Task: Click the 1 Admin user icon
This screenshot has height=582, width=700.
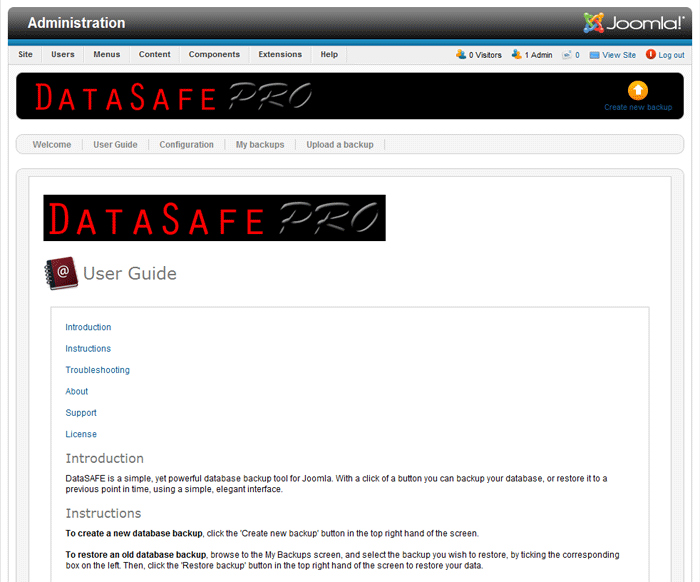Action: 517,54
